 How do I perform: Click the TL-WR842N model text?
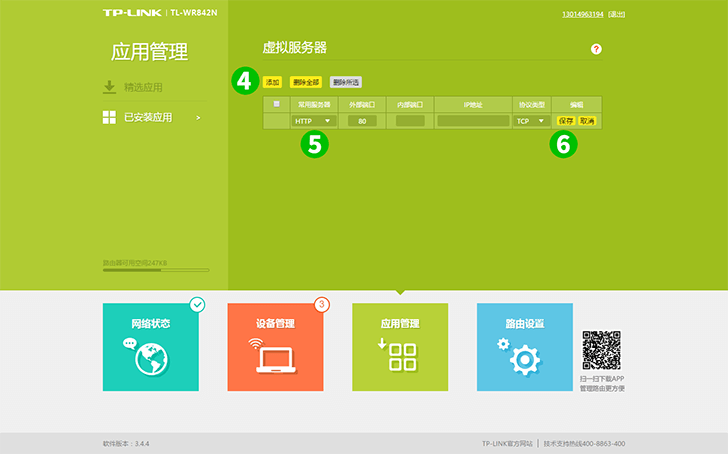194,13
